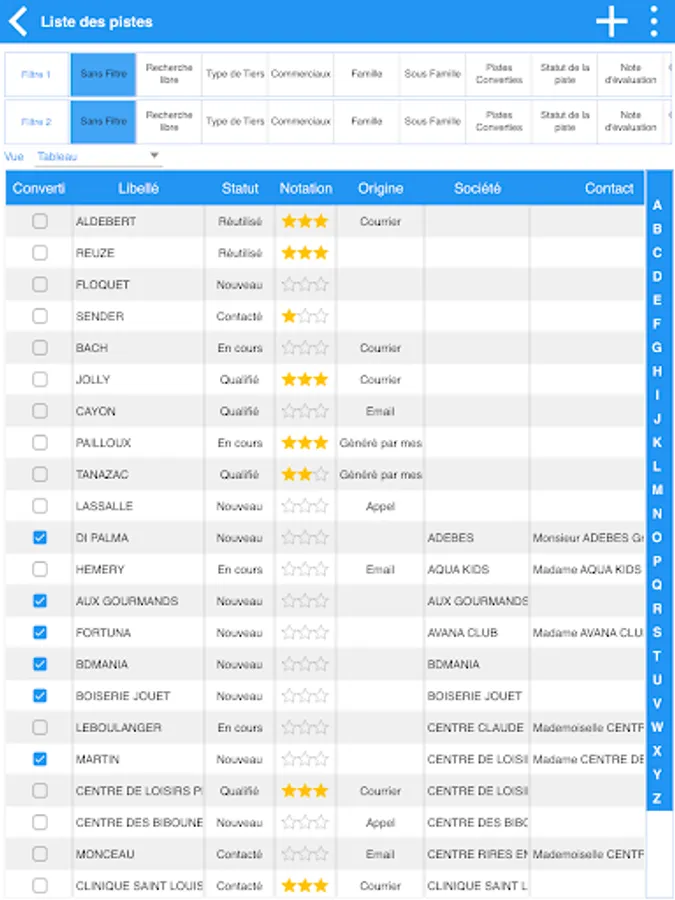The width and height of the screenshot is (675, 900).
Task: Open the Vue Tableau dropdown
Action: click(x=98, y=156)
